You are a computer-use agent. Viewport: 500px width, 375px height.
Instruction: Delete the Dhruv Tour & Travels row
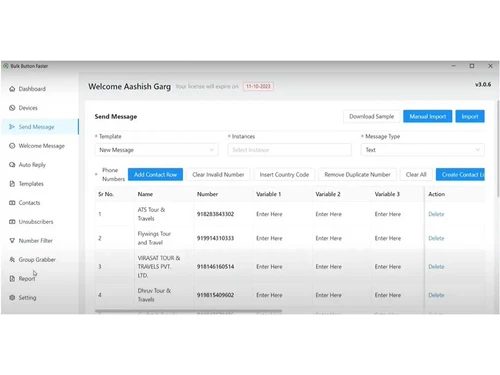click(x=436, y=295)
